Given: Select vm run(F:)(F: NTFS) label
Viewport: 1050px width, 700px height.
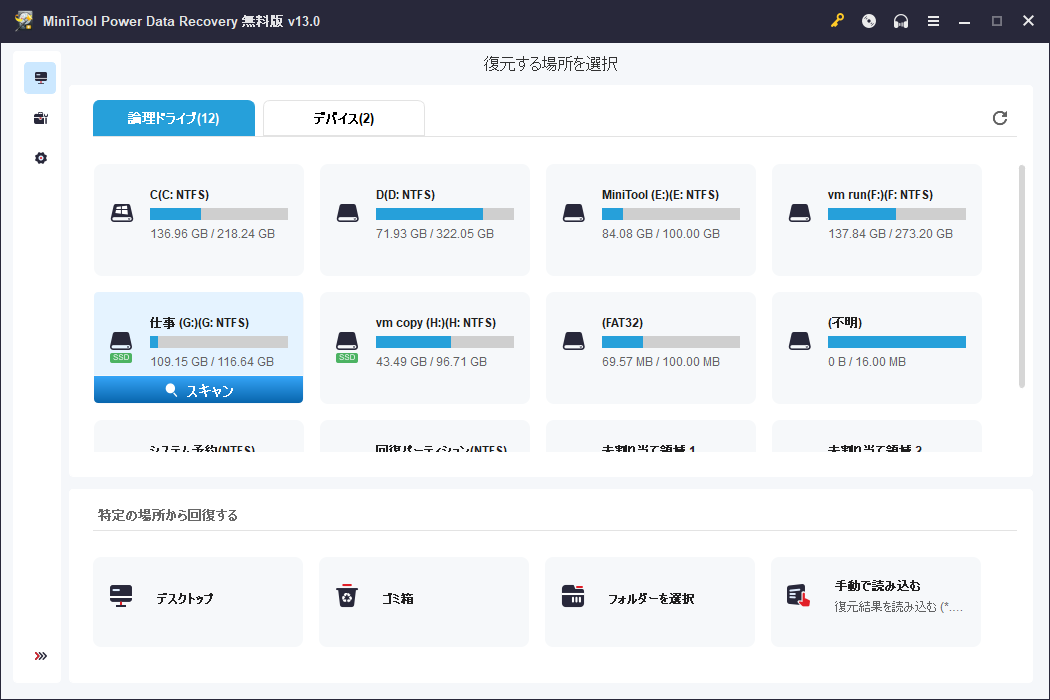Looking at the screenshot, I should tap(880, 195).
